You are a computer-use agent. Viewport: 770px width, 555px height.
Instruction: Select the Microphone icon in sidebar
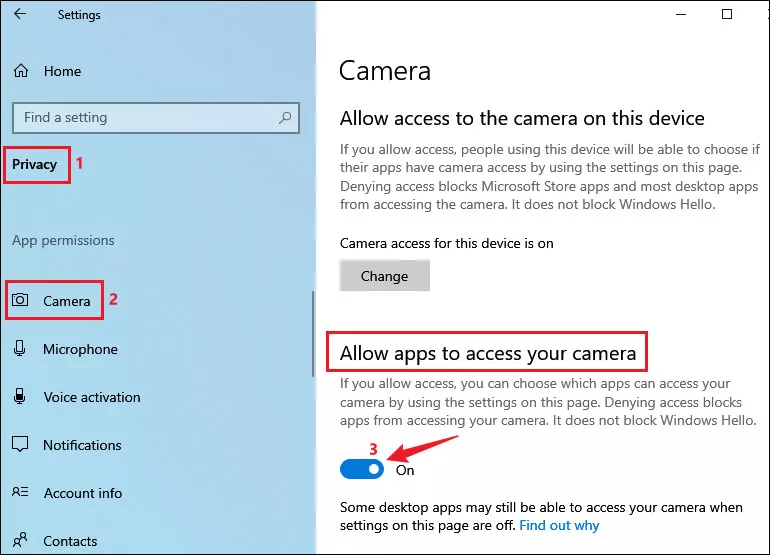(x=20, y=348)
